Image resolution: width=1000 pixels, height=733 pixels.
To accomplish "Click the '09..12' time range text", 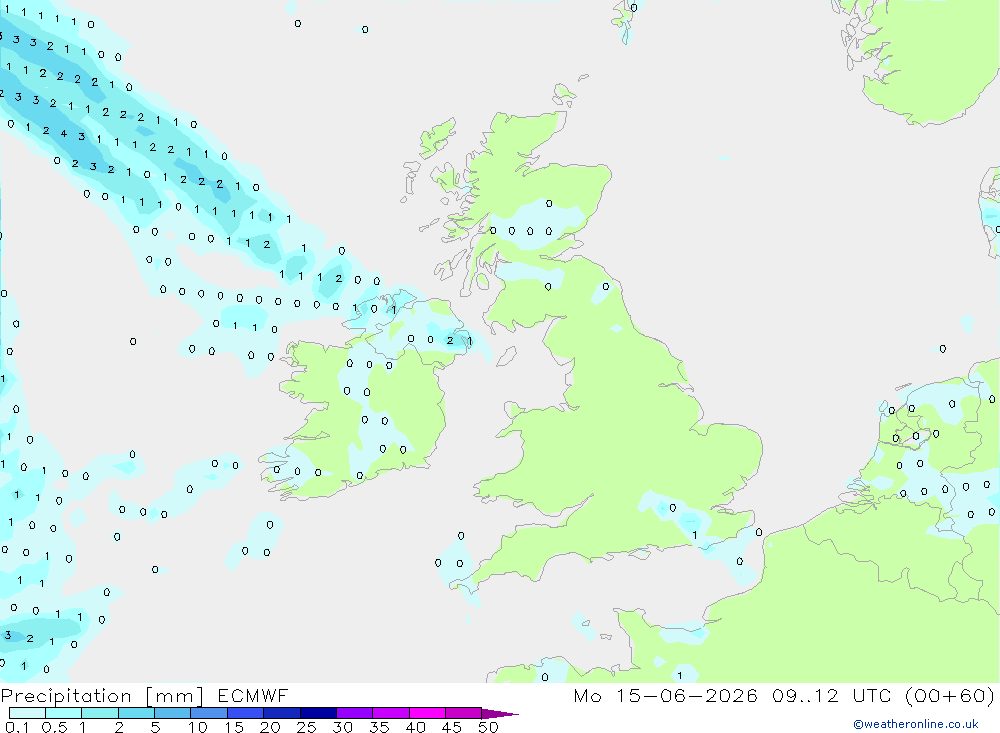I will [x=805, y=695].
